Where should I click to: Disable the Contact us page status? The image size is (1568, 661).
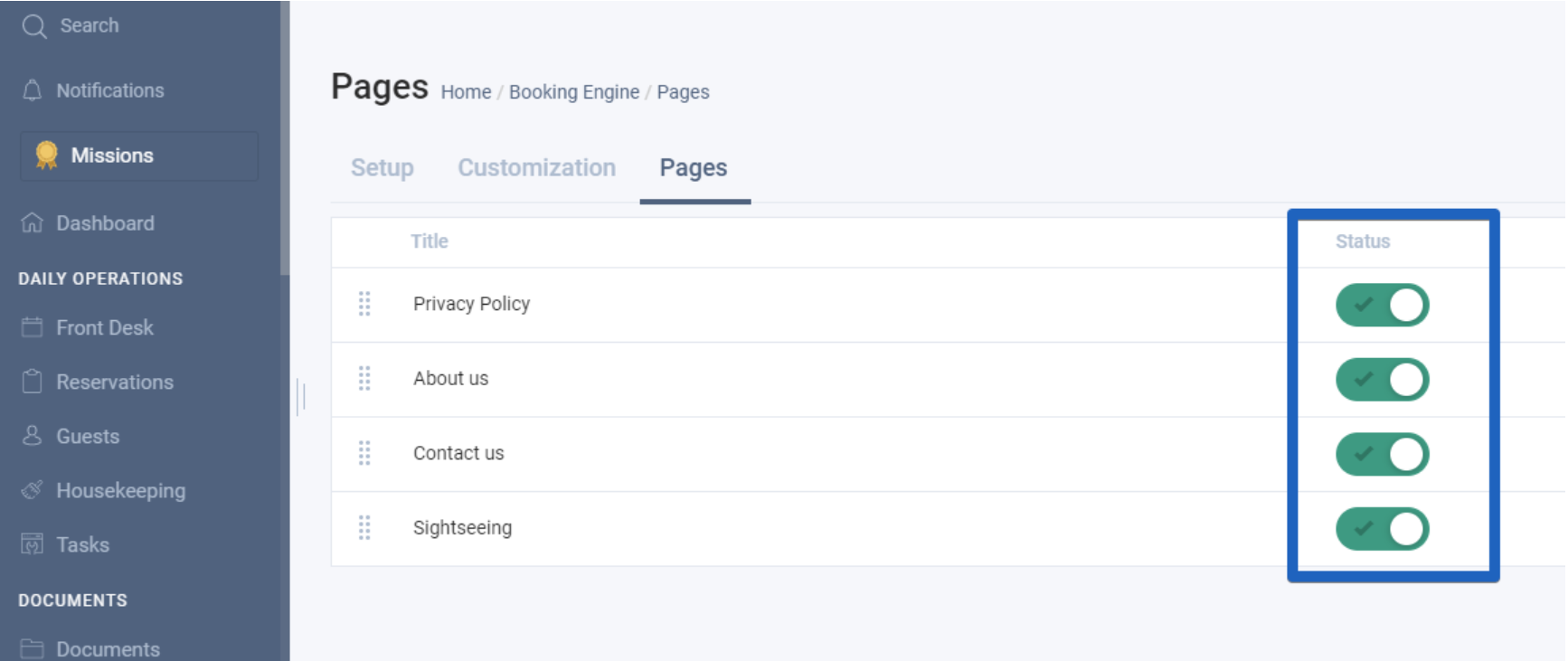[1382, 454]
